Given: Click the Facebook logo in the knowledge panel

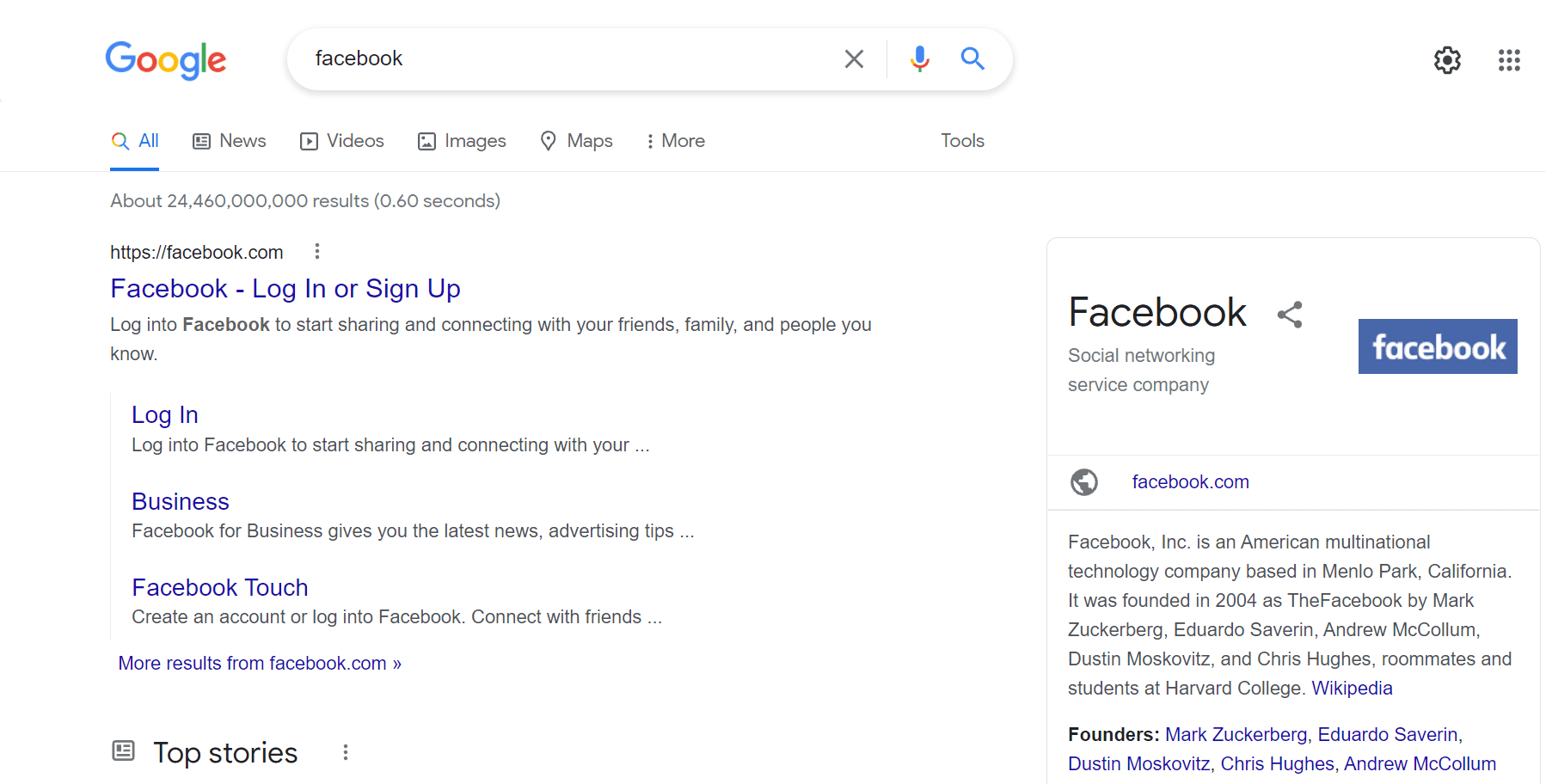Looking at the screenshot, I should point(1437,346).
